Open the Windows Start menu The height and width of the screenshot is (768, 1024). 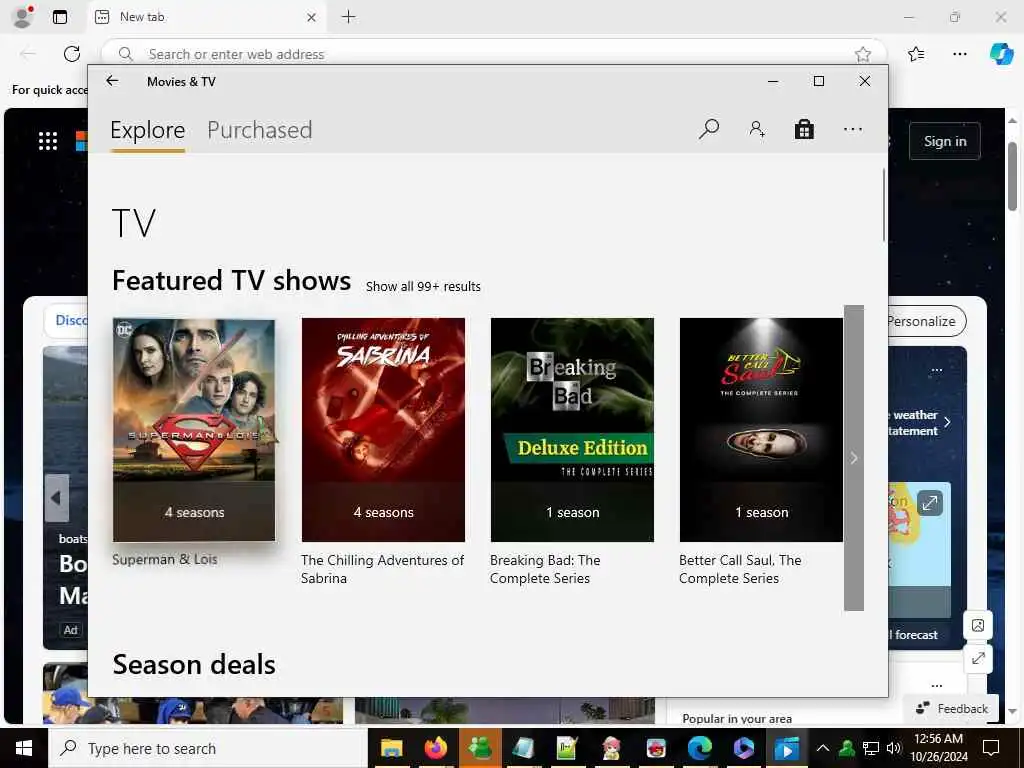click(24, 748)
